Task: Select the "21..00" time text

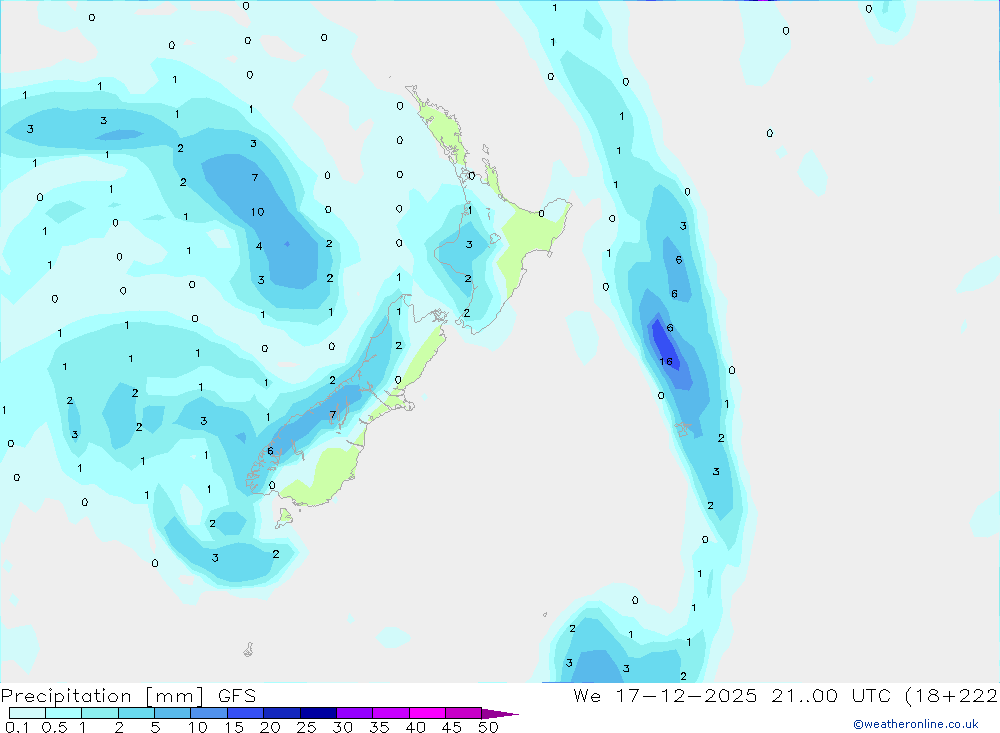Action: (x=805, y=695)
